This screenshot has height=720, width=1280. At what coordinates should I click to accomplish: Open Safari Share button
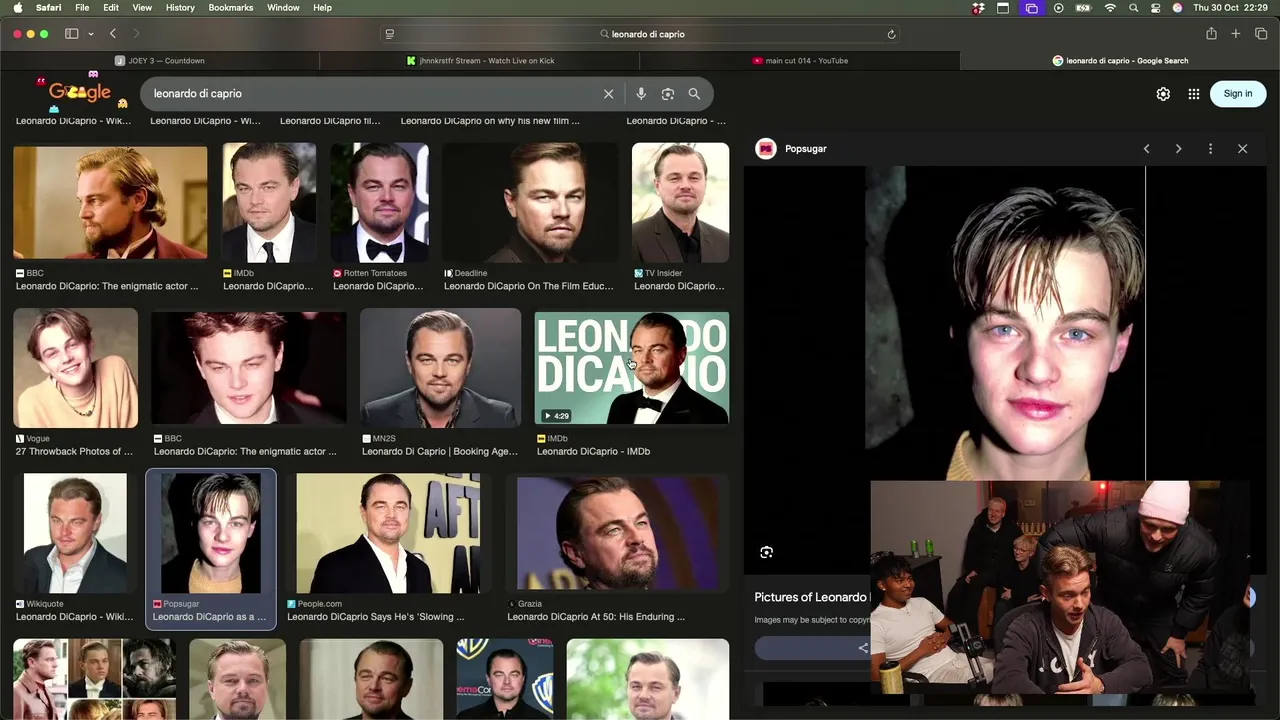(x=1211, y=34)
